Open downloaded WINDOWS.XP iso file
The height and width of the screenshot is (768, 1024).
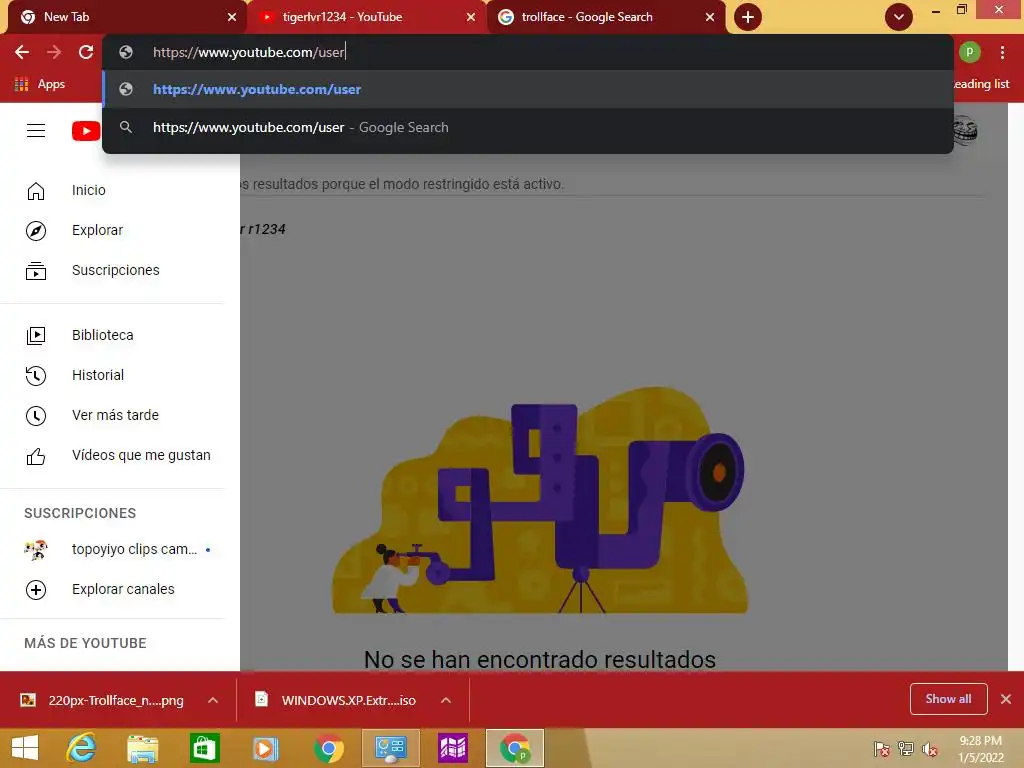tap(337, 700)
